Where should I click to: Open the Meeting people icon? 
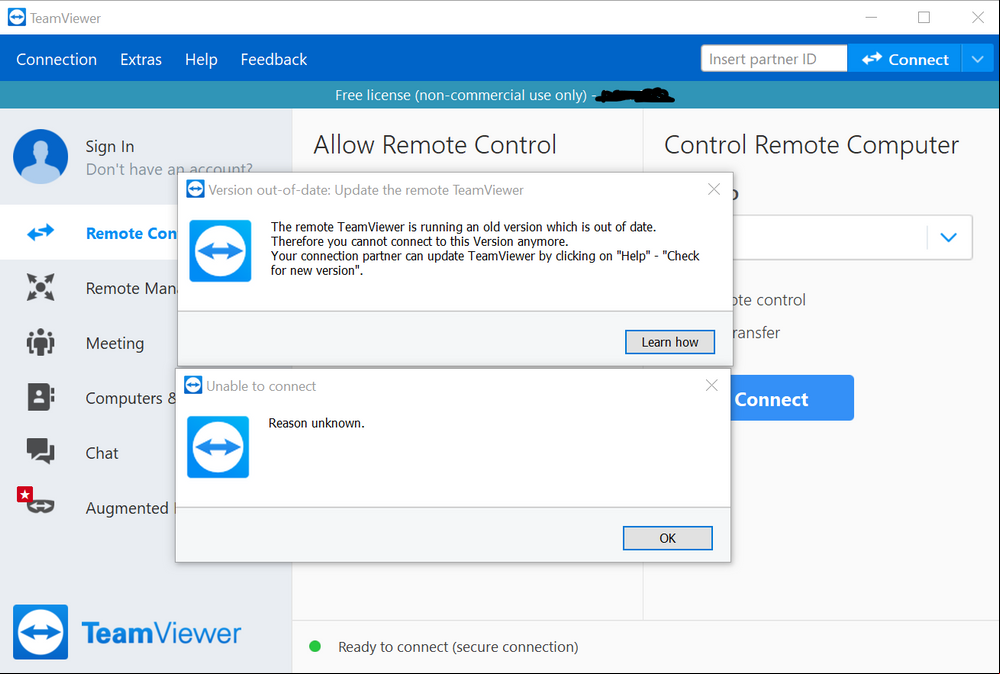click(x=41, y=342)
